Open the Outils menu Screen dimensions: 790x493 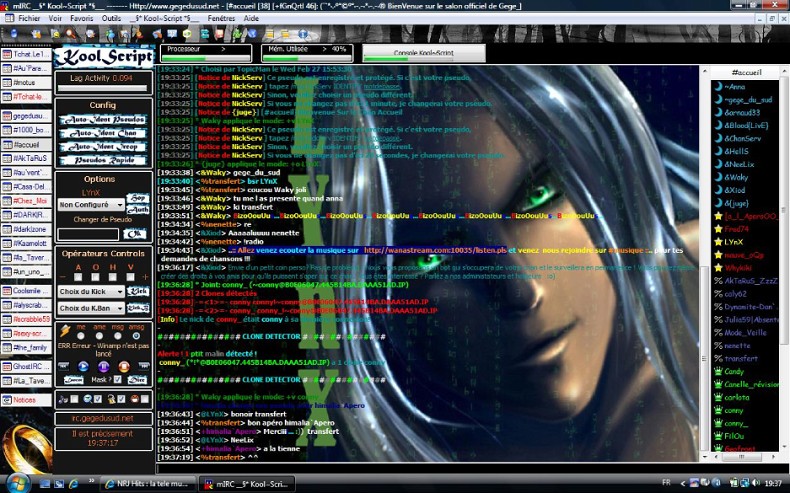click(x=111, y=18)
